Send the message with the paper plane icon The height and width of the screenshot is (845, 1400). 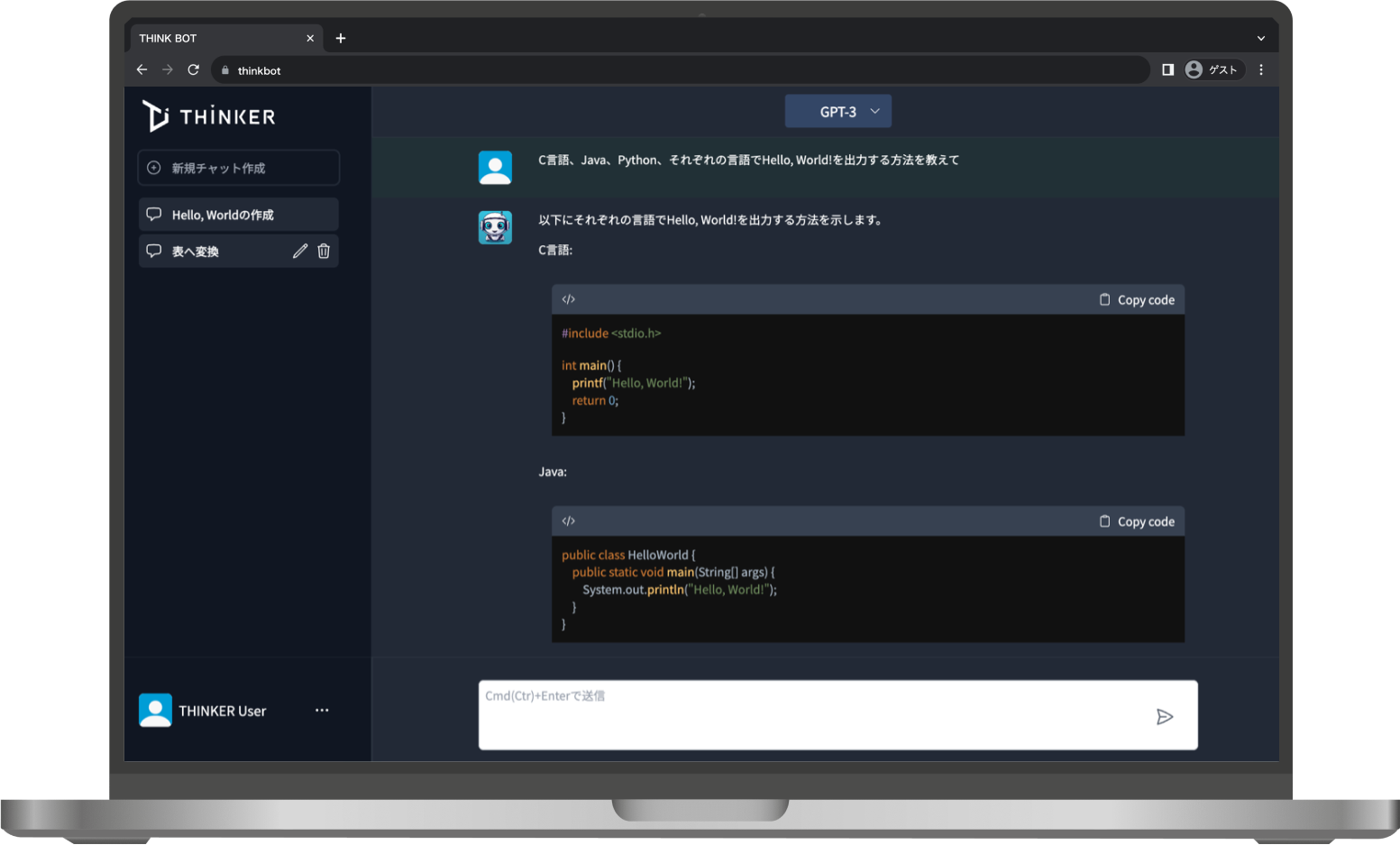click(1164, 717)
